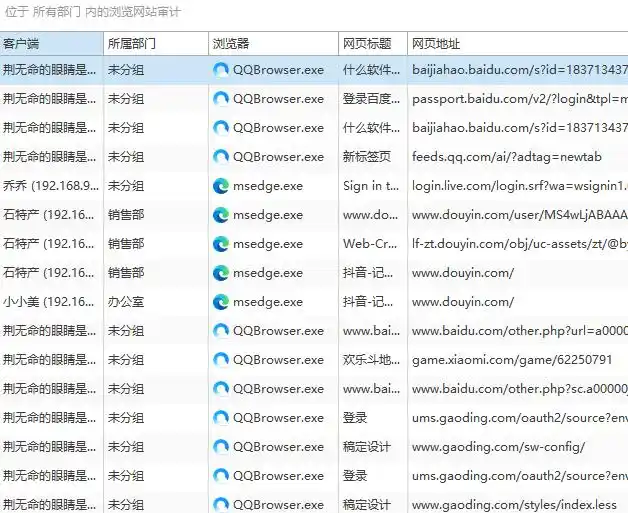Click Edge icon in lf-zt.douyin.com row
This screenshot has height=513, width=628.
pyautogui.click(x=221, y=244)
